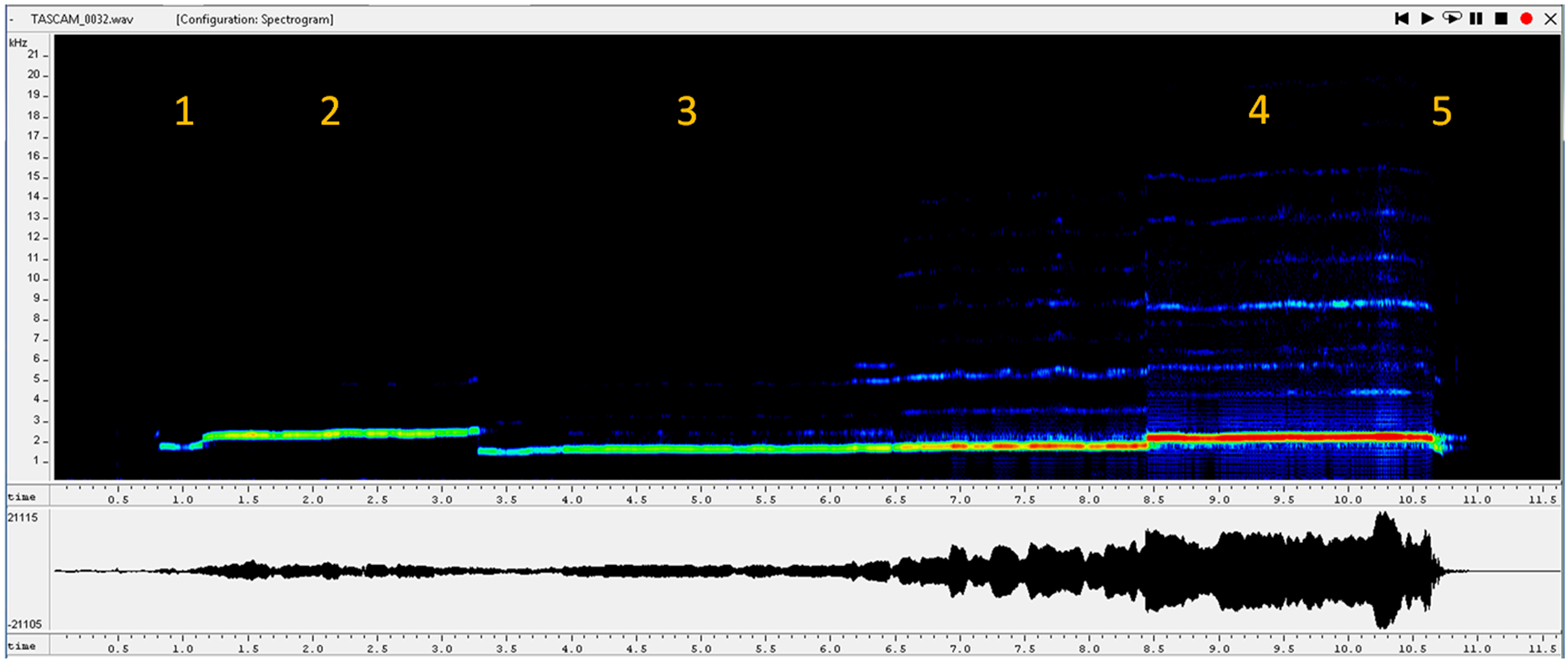
Task: Click annotation number 4 in the spectrogram
Action: tap(1259, 110)
